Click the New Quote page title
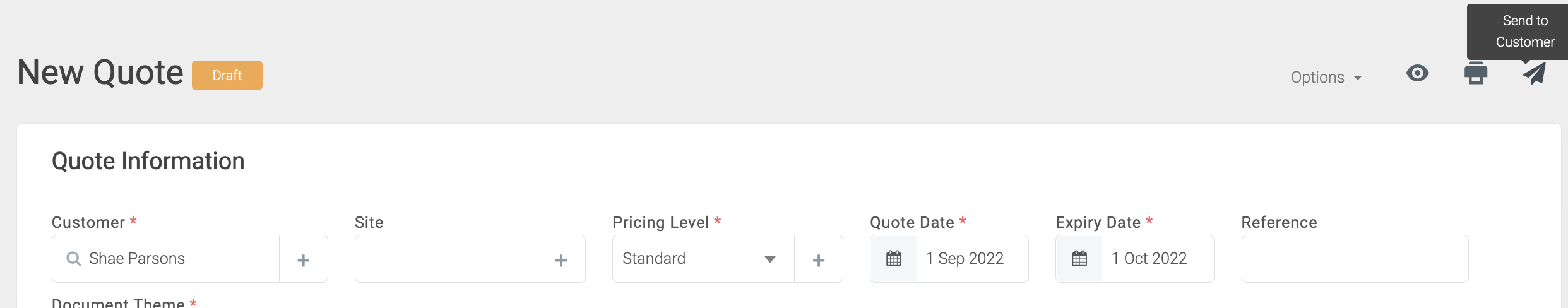1568x308 pixels. (100, 73)
